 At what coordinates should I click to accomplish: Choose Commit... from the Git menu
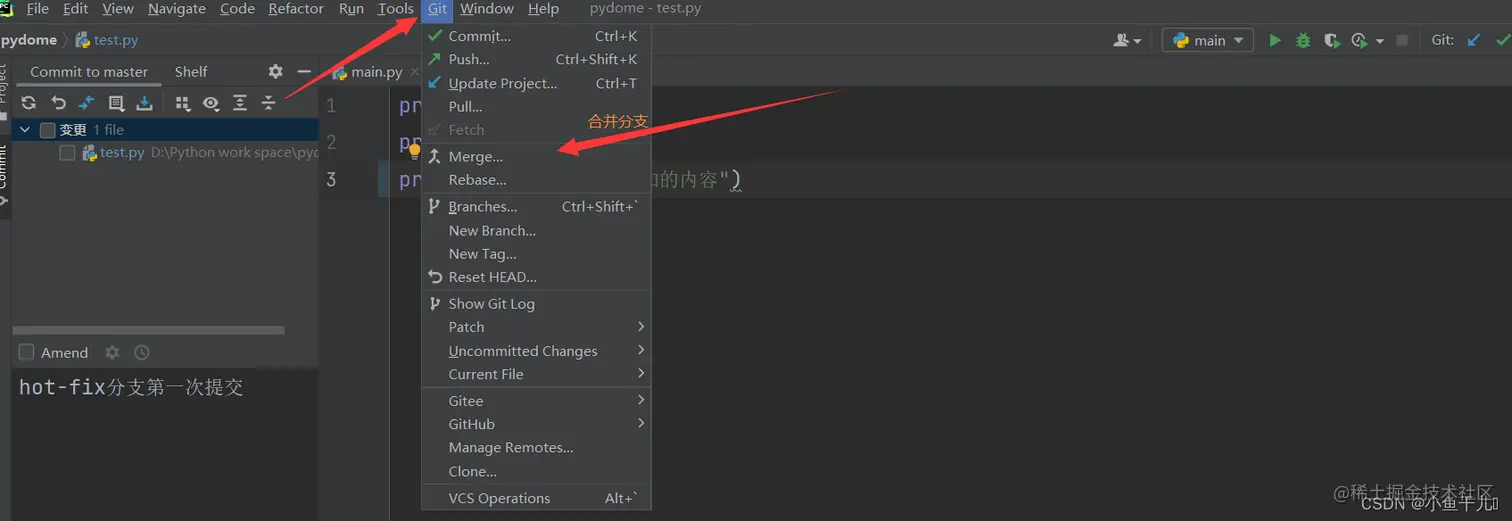tap(537, 36)
